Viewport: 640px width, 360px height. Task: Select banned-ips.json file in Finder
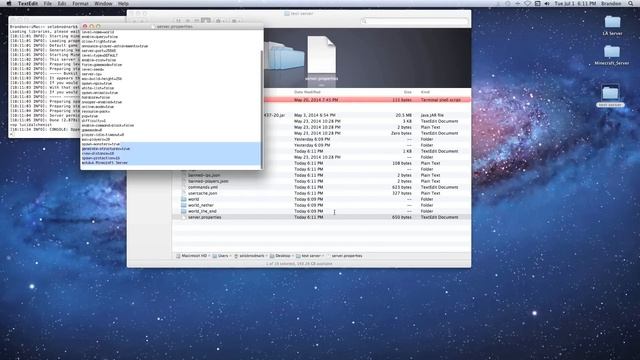tap(204, 175)
